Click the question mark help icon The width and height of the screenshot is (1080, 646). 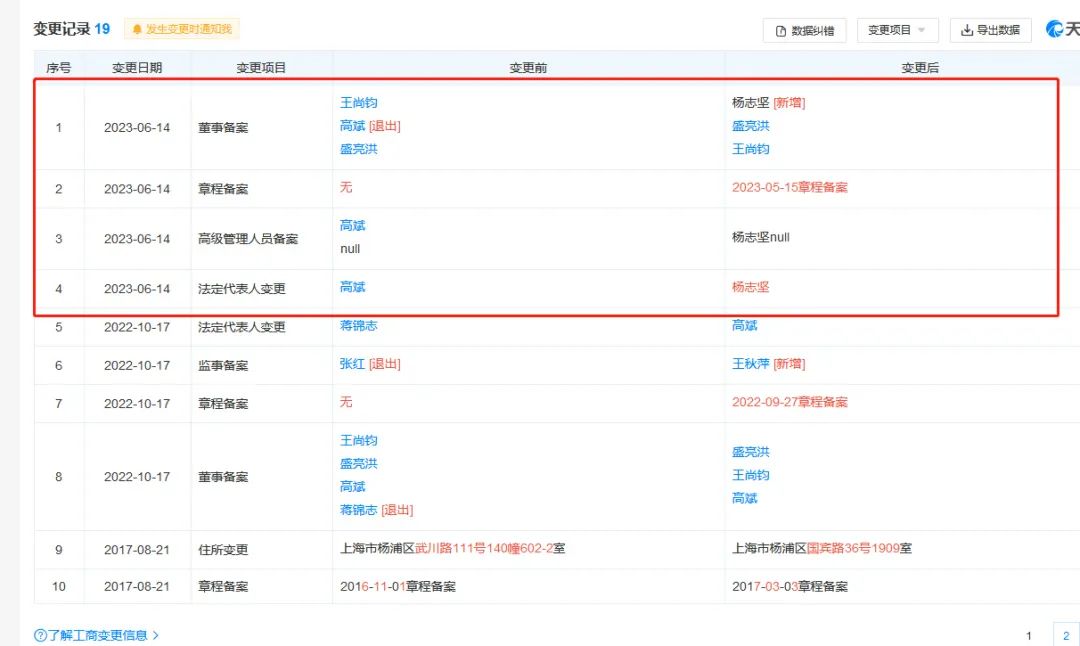tap(40, 635)
